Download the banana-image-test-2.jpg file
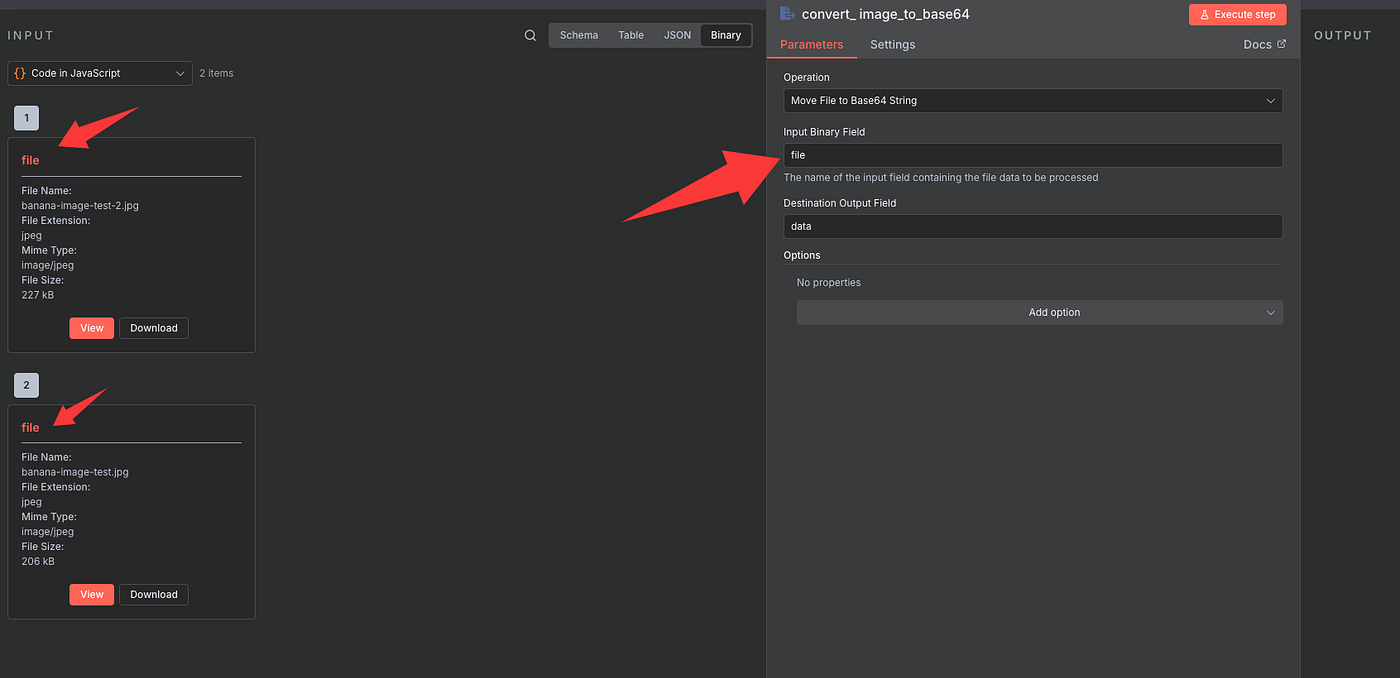 click(154, 328)
